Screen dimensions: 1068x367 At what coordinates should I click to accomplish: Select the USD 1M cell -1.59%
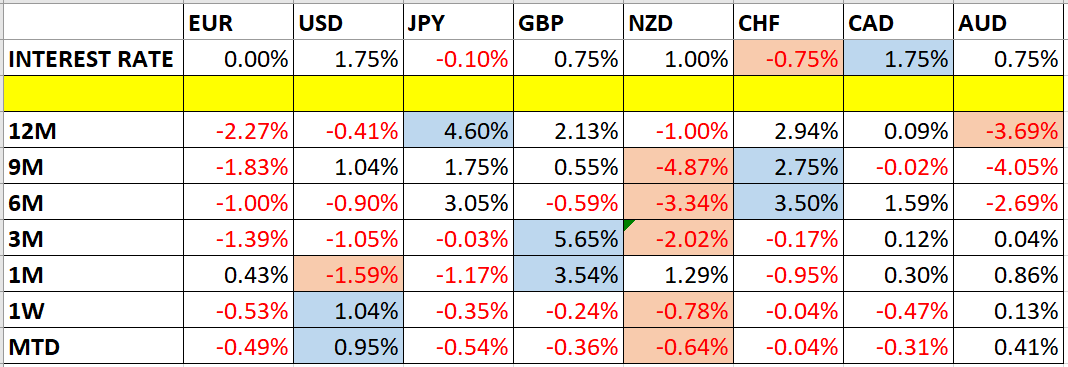pyautogui.click(x=348, y=276)
